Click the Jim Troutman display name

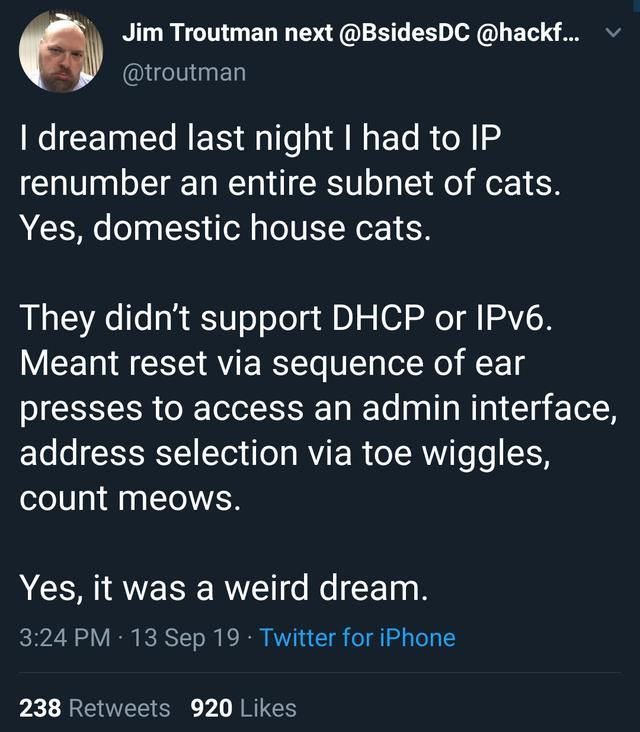point(201,33)
